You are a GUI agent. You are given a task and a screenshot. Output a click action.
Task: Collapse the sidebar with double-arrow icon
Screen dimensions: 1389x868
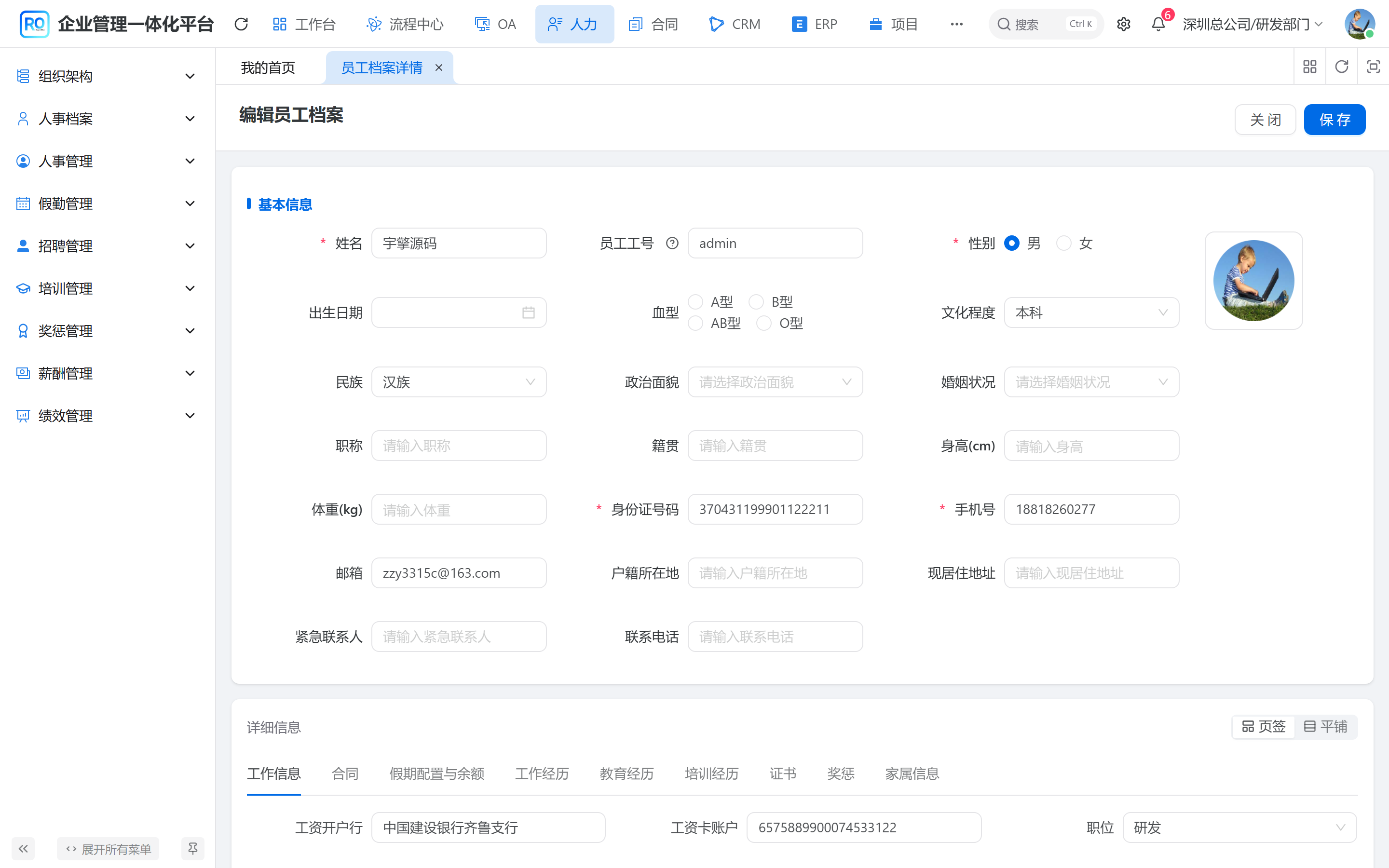tap(23, 849)
